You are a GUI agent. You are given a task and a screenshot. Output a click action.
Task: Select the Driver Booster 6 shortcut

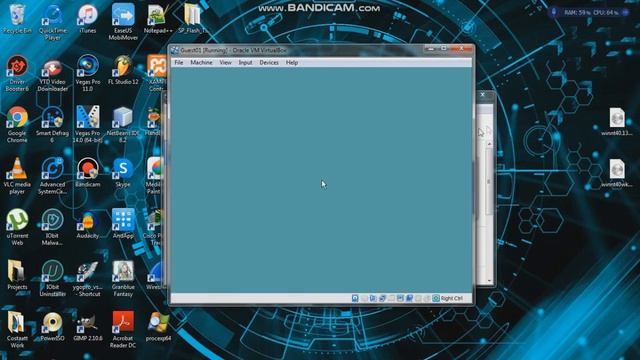pos(17,73)
